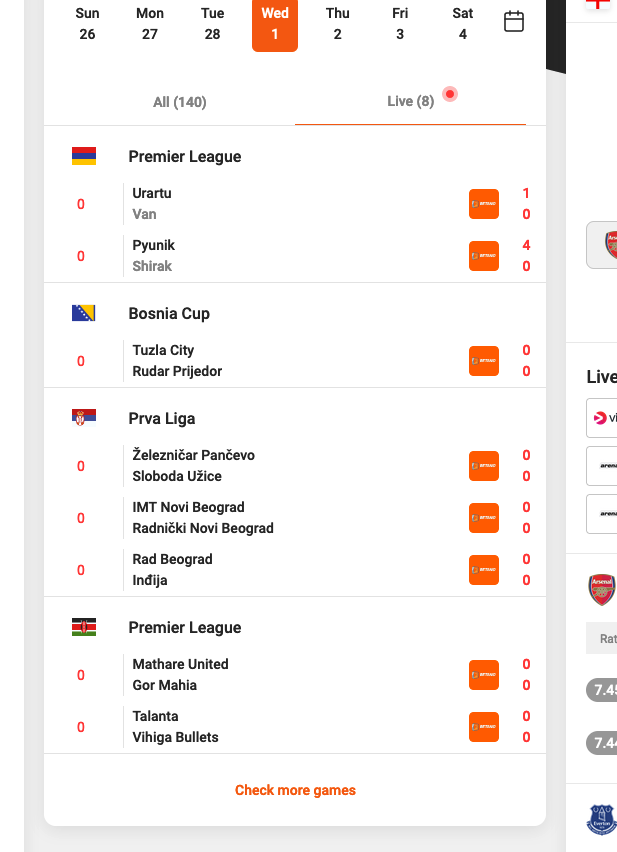Screen dimensions: 617x852
Task: Open the calendar icon in the date bar
Action: pos(514,21)
